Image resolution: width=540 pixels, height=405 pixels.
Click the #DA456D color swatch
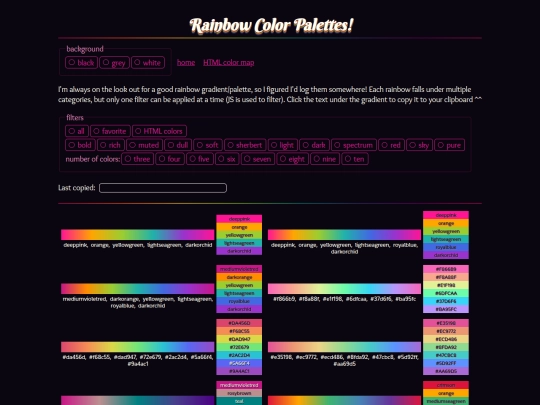[x=239, y=323]
